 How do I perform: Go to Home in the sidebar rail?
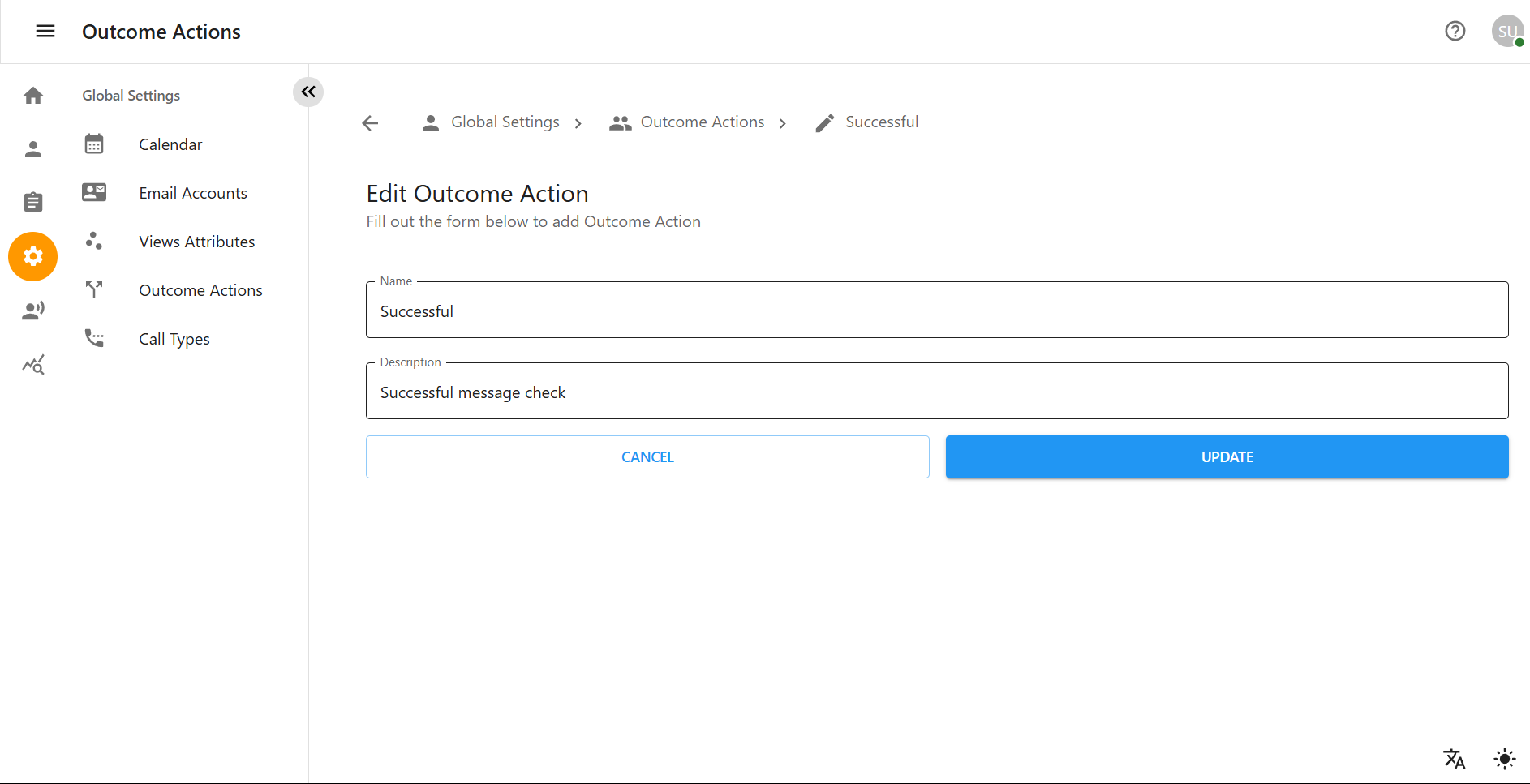click(33, 96)
